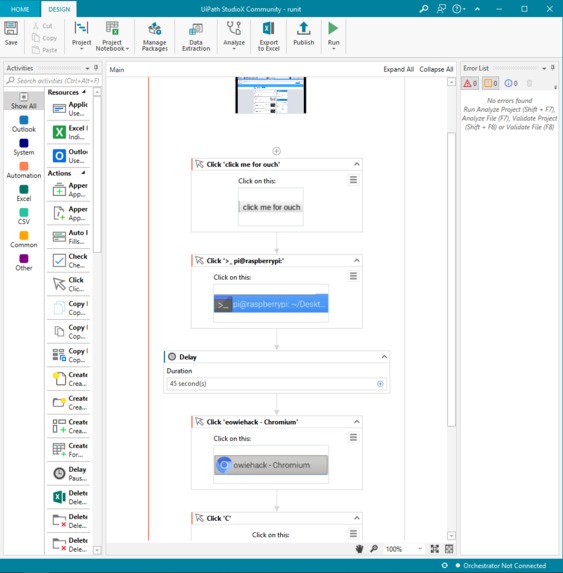Click Export to Excel

(269, 36)
